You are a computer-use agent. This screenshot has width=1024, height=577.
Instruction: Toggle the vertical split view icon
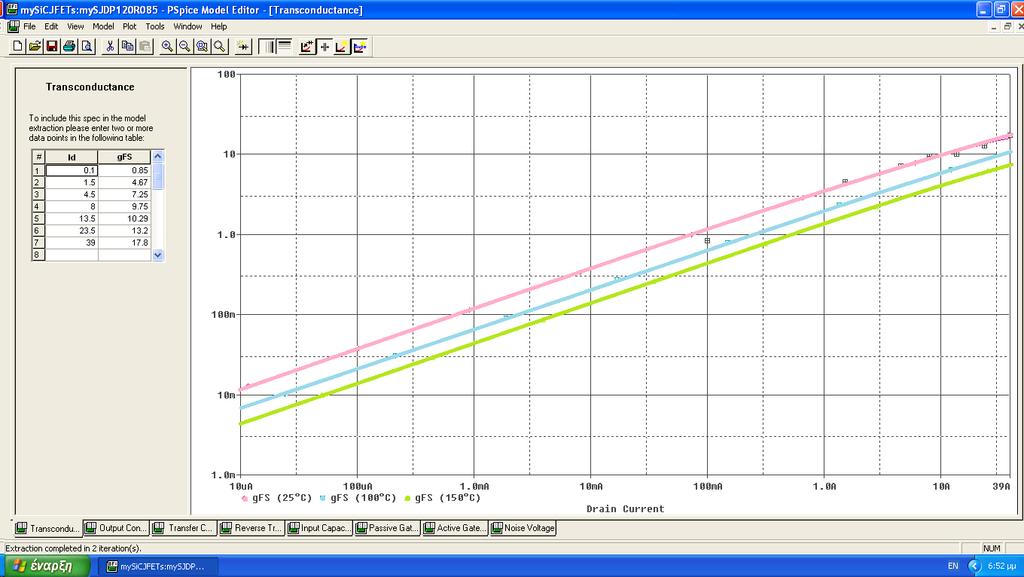[x=267, y=46]
